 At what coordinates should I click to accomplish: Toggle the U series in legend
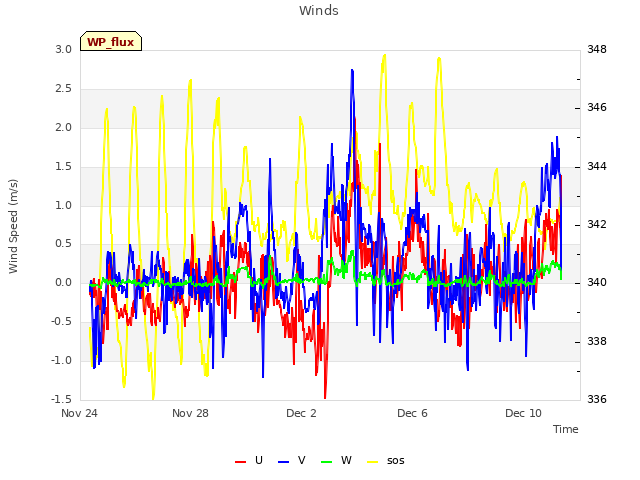click(x=249, y=461)
